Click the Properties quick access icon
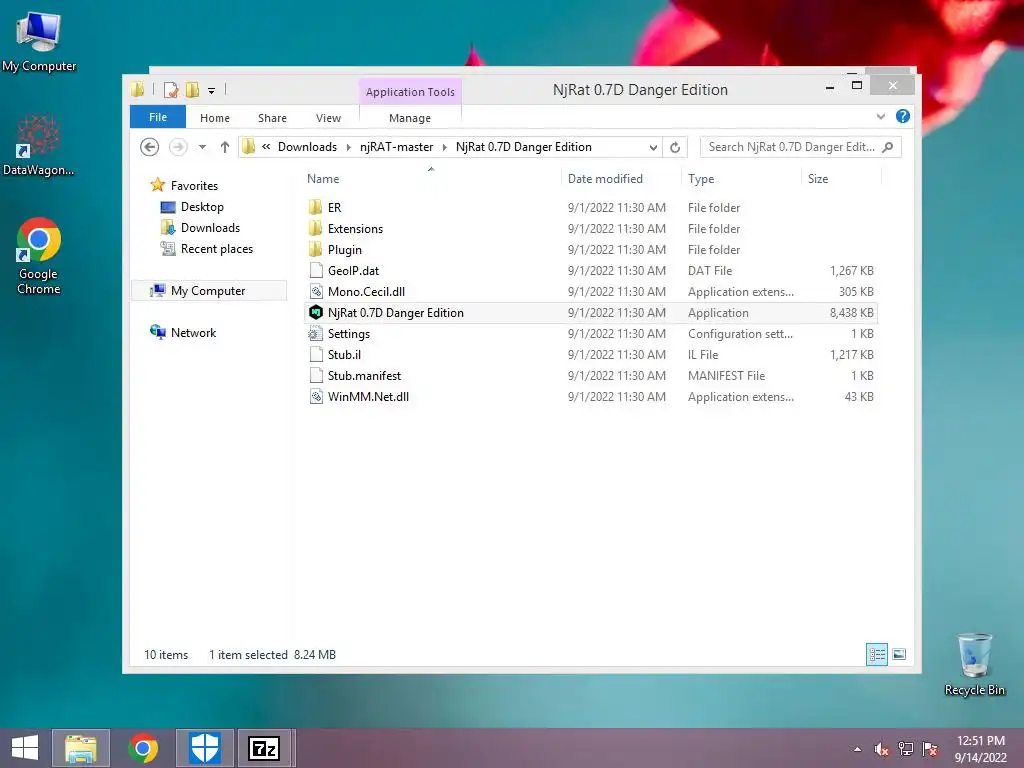The width and height of the screenshot is (1024, 768). pyautogui.click(x=171, y=90)
